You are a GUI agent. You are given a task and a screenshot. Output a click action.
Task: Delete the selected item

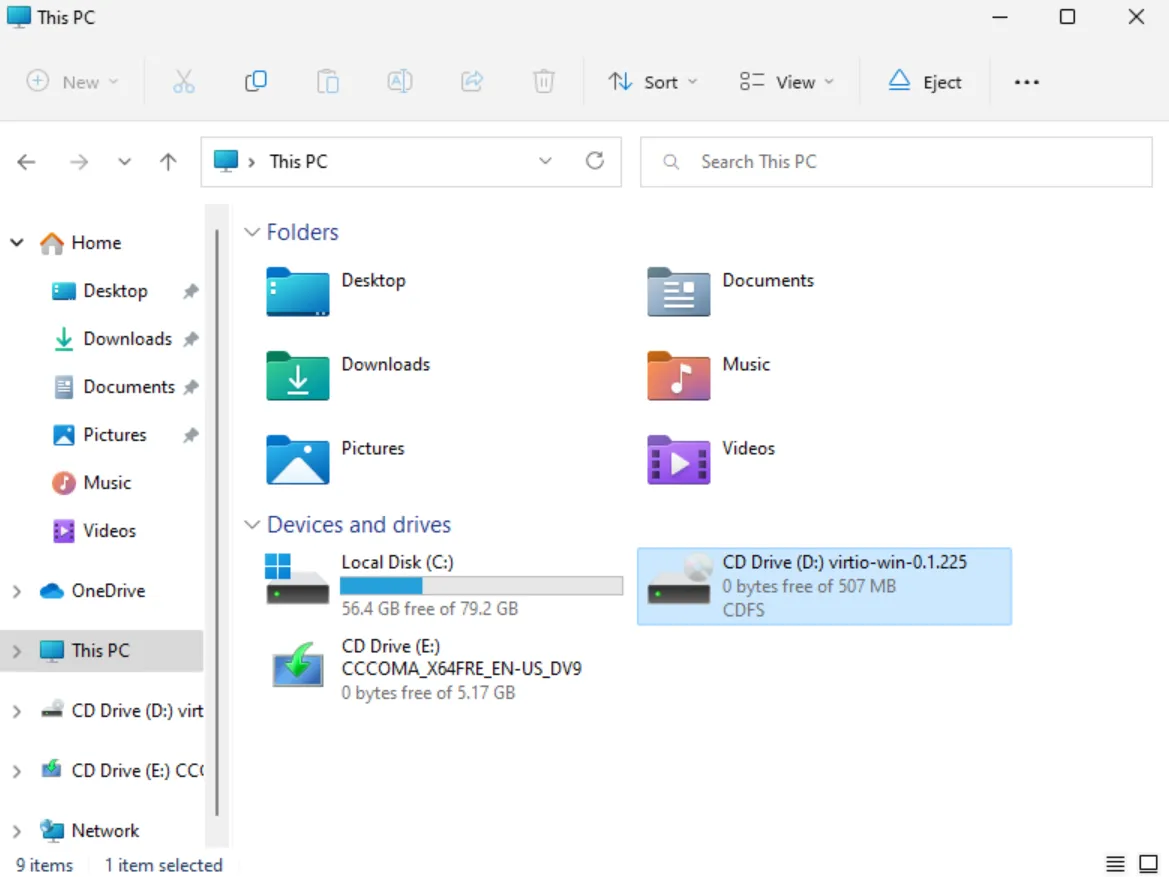(543, 81)
